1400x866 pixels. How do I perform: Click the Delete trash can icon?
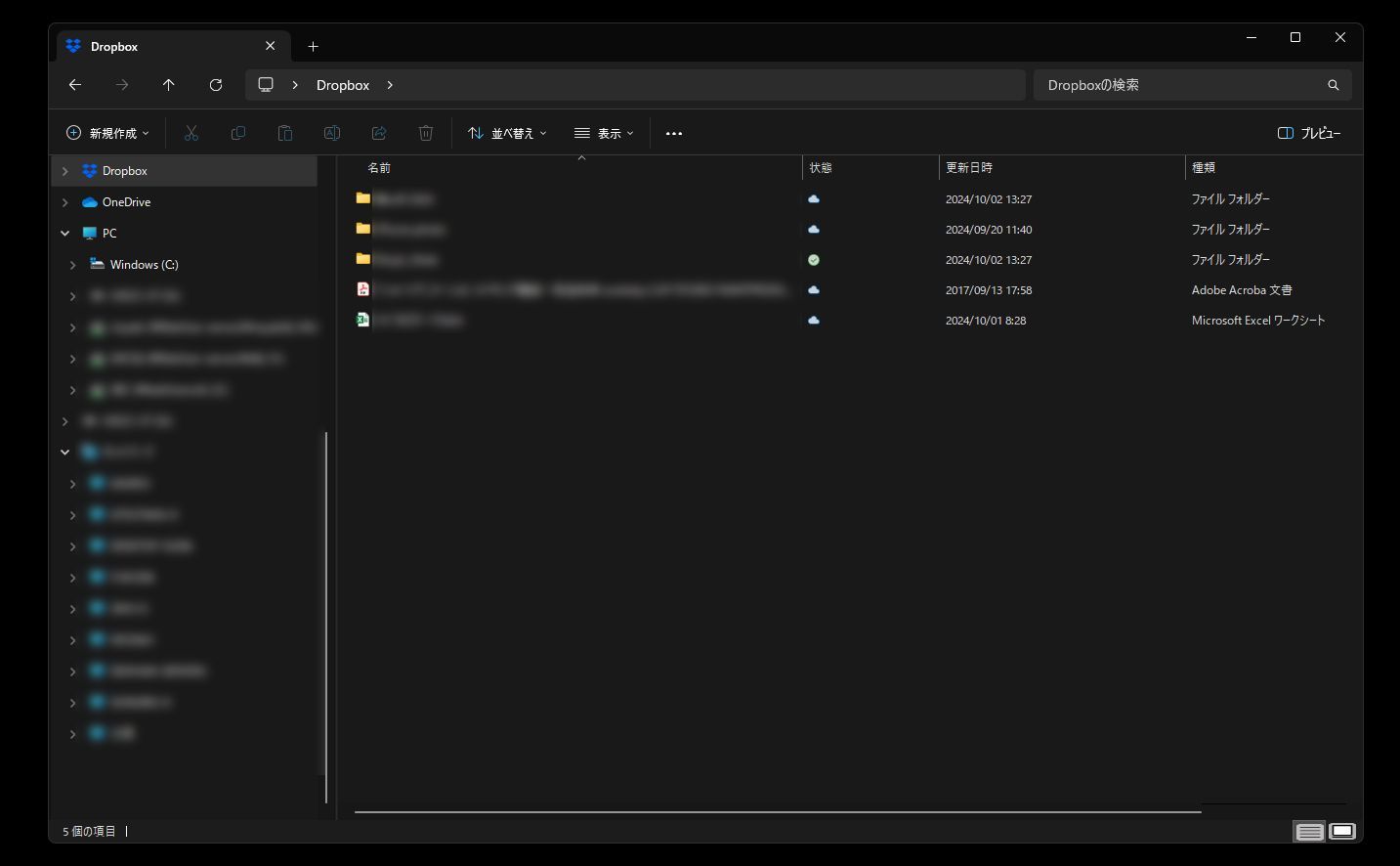426,133
